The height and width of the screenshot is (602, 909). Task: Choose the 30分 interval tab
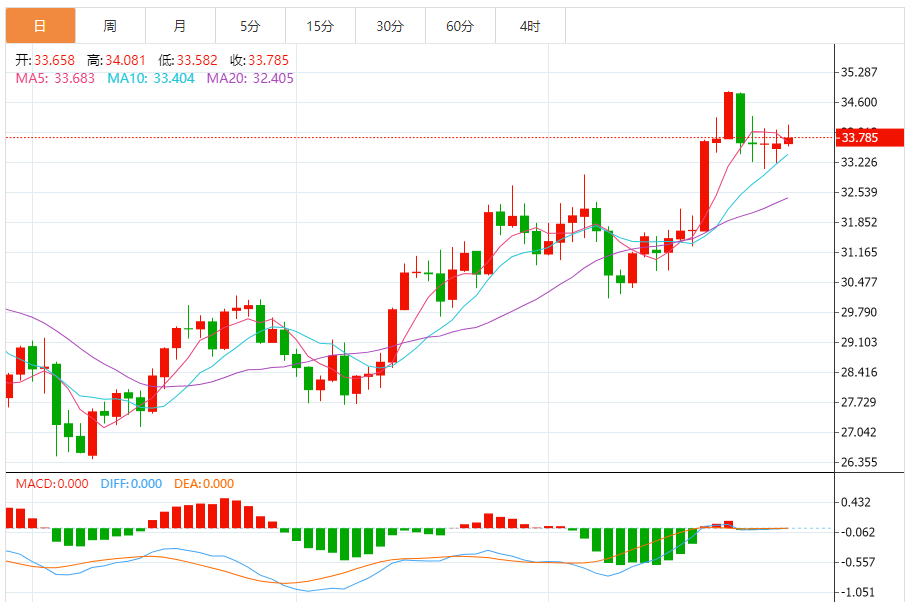pyautogui.click(x=390, y=26)
